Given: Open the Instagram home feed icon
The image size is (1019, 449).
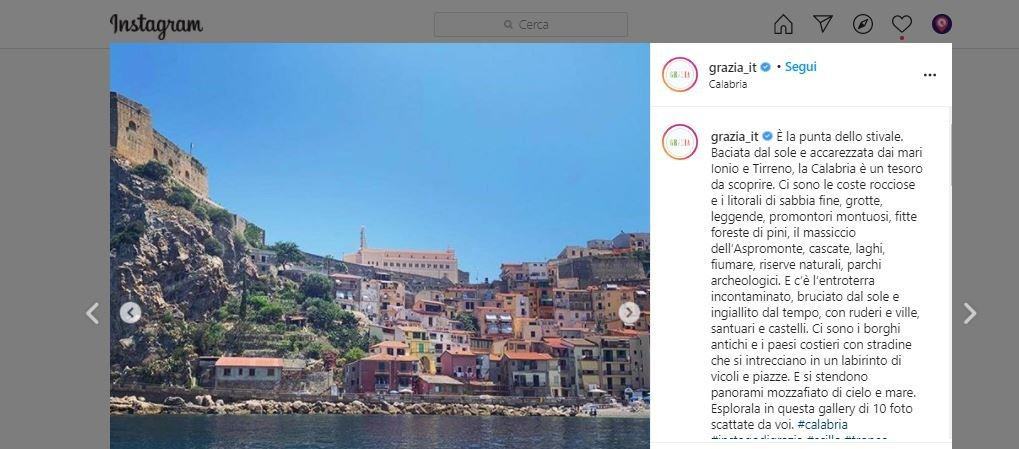Looking at the screenshot, I should tap(783, 25).
